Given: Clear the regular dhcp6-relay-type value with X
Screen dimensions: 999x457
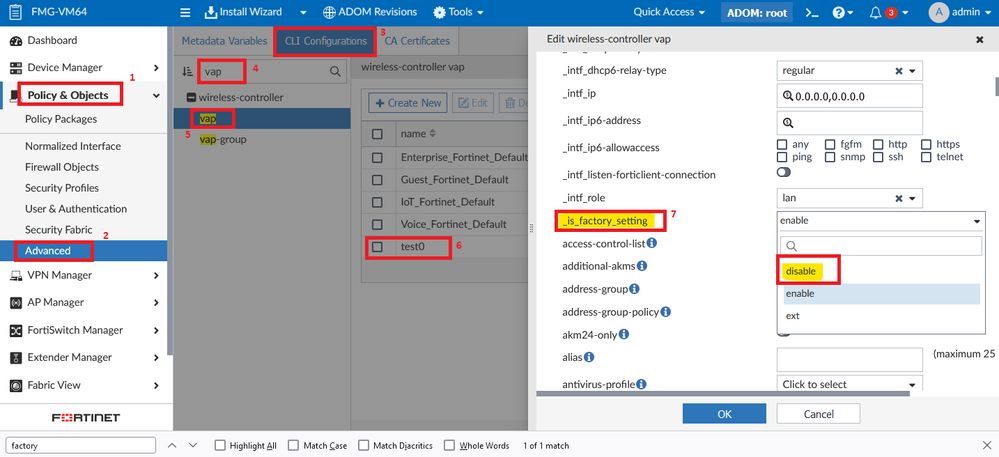Looking at the screenshot, I should (898, 71).
